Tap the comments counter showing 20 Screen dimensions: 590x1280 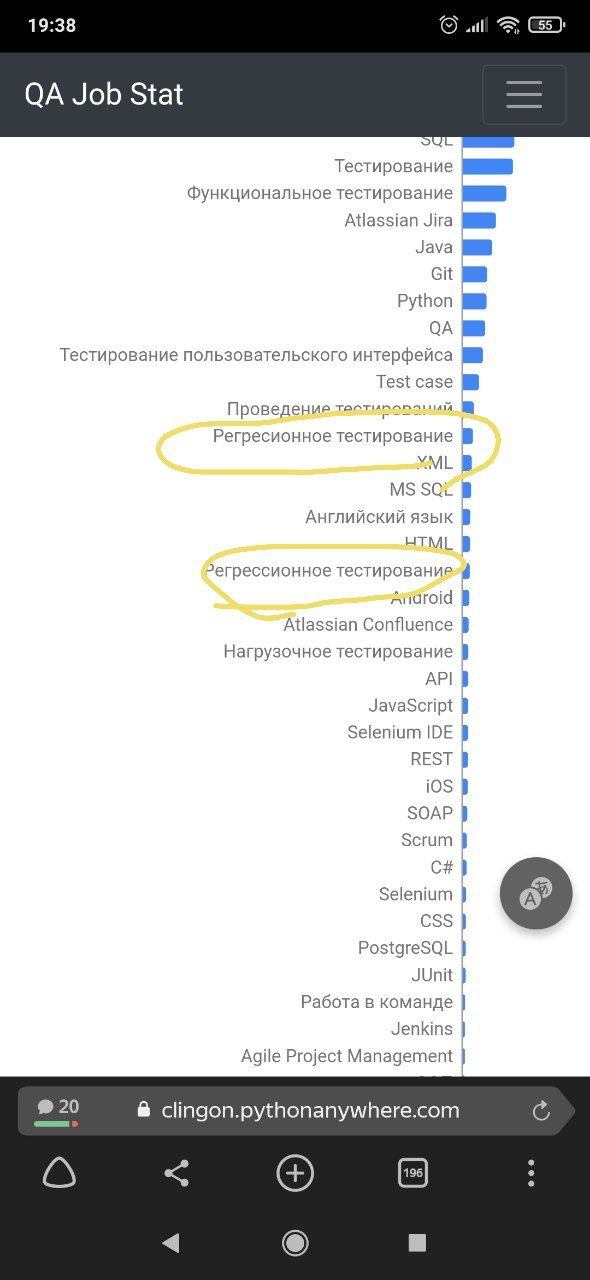[58, 1108]
